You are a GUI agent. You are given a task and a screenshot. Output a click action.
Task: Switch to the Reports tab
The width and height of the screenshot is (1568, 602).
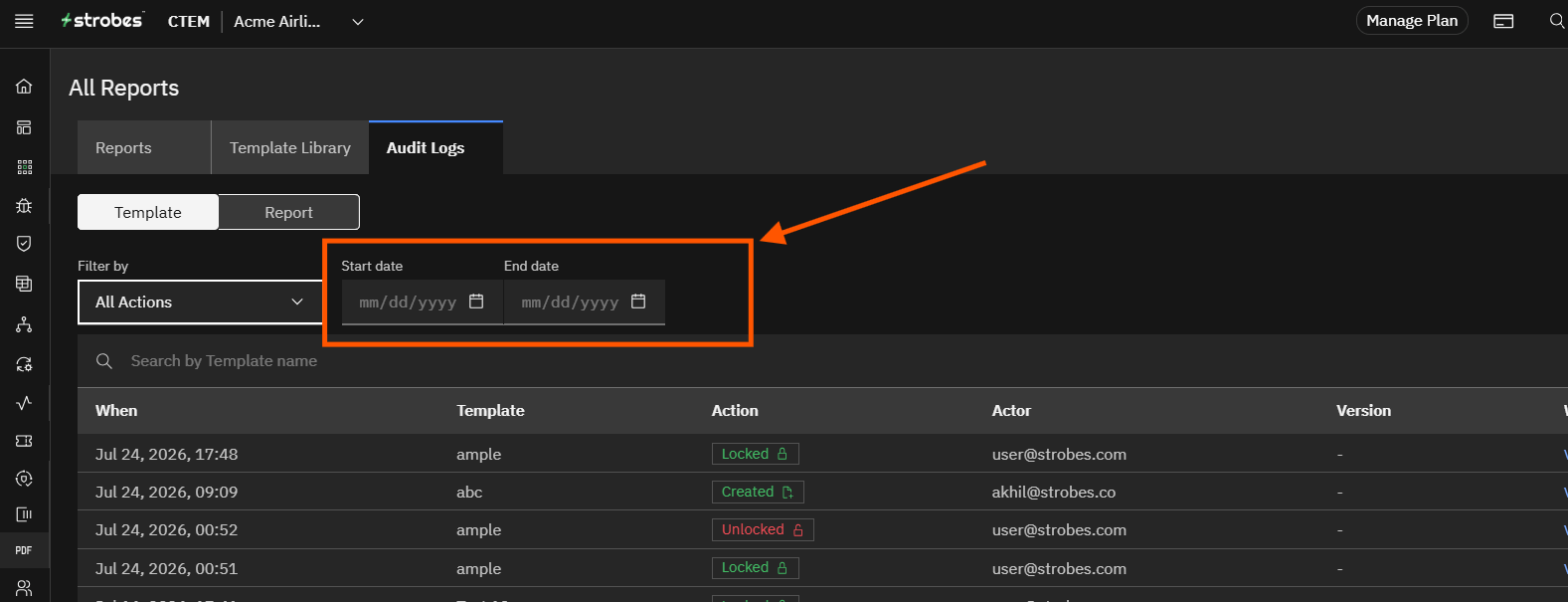[x=144, y=148]
